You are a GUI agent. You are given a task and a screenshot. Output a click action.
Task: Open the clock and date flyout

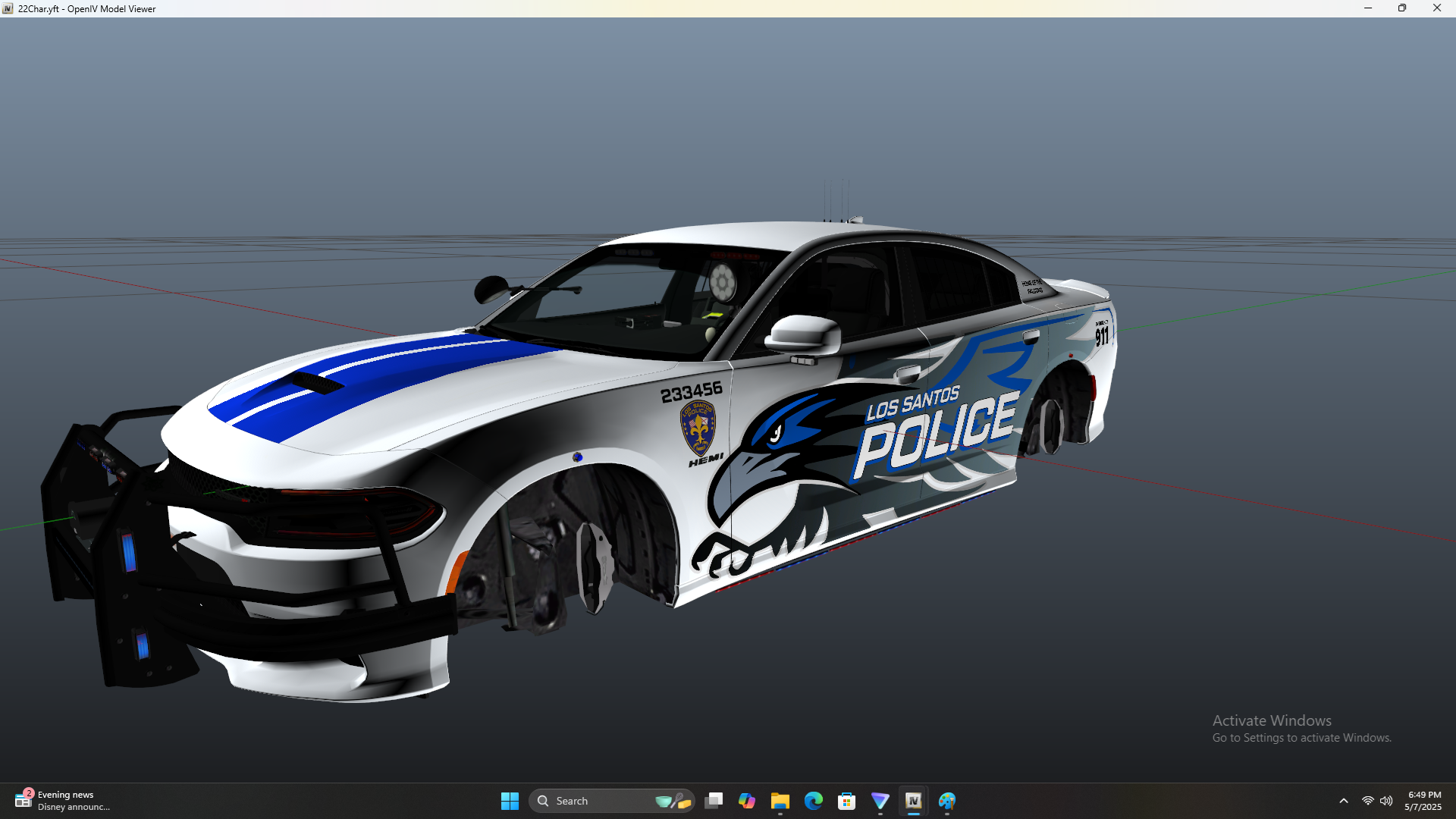click(1423, 801)
